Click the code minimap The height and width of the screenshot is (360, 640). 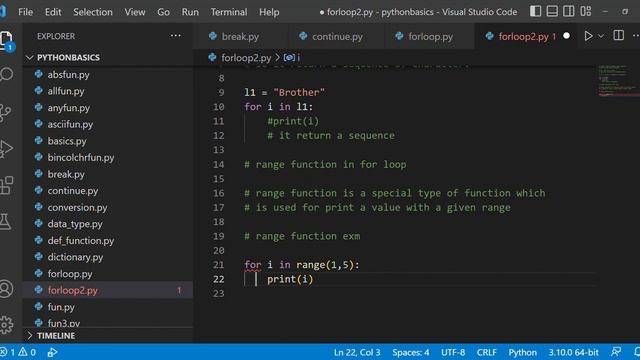[618, 80]
